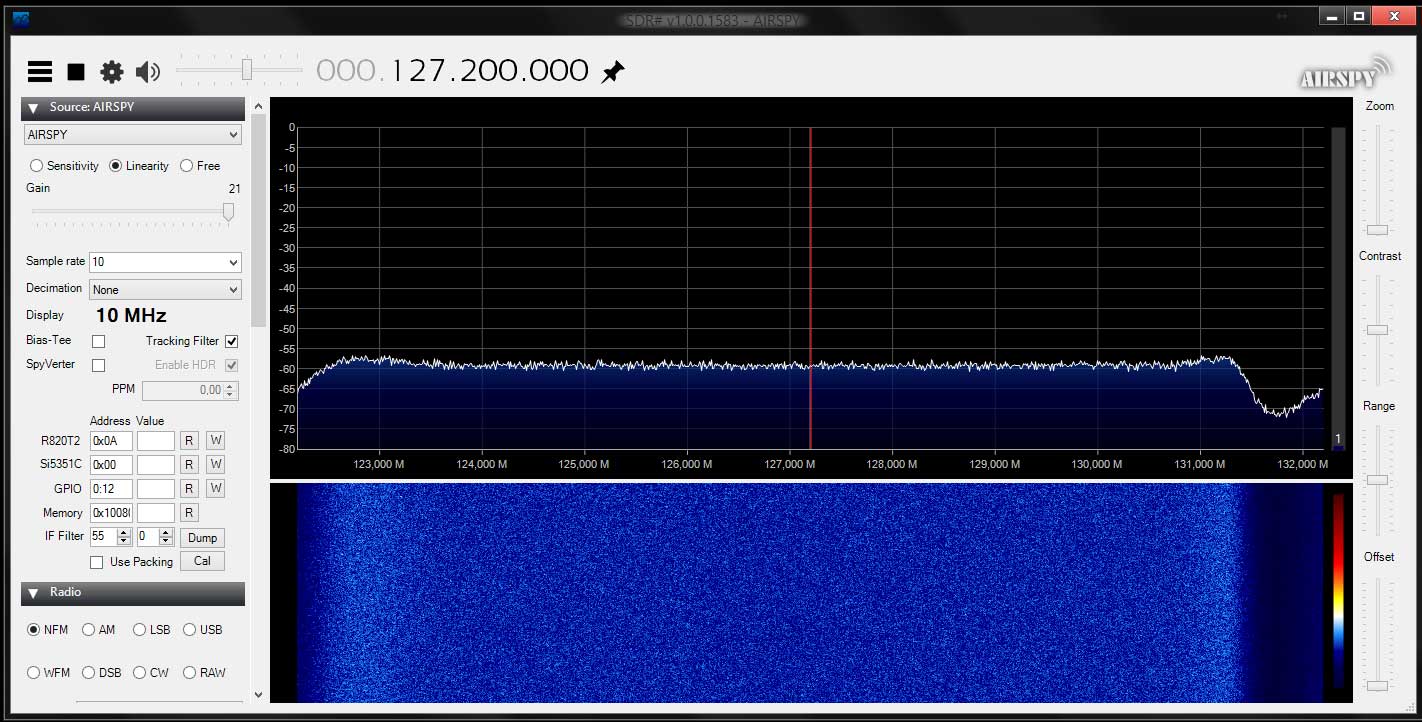Viewport: 1422px width, 722px height.
Task: Click the GPIO address input field
Action: click(x=111, y=489)
